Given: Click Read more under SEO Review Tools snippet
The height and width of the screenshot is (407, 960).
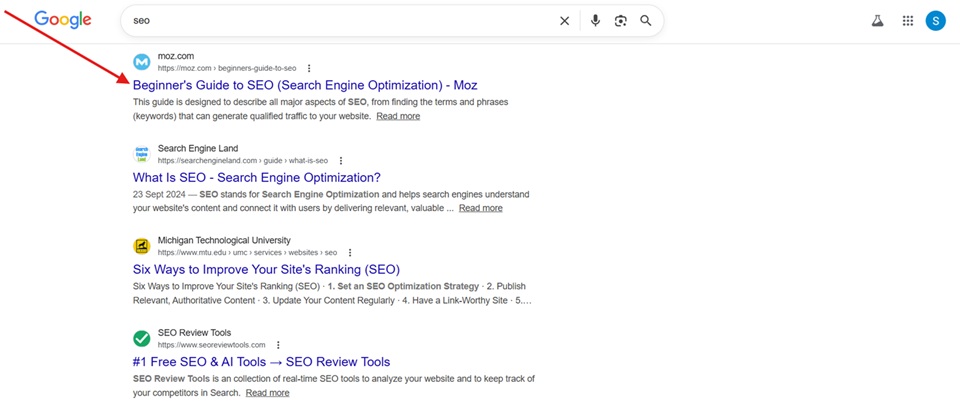Looking at the screenshot, I should tap(268, 393).
